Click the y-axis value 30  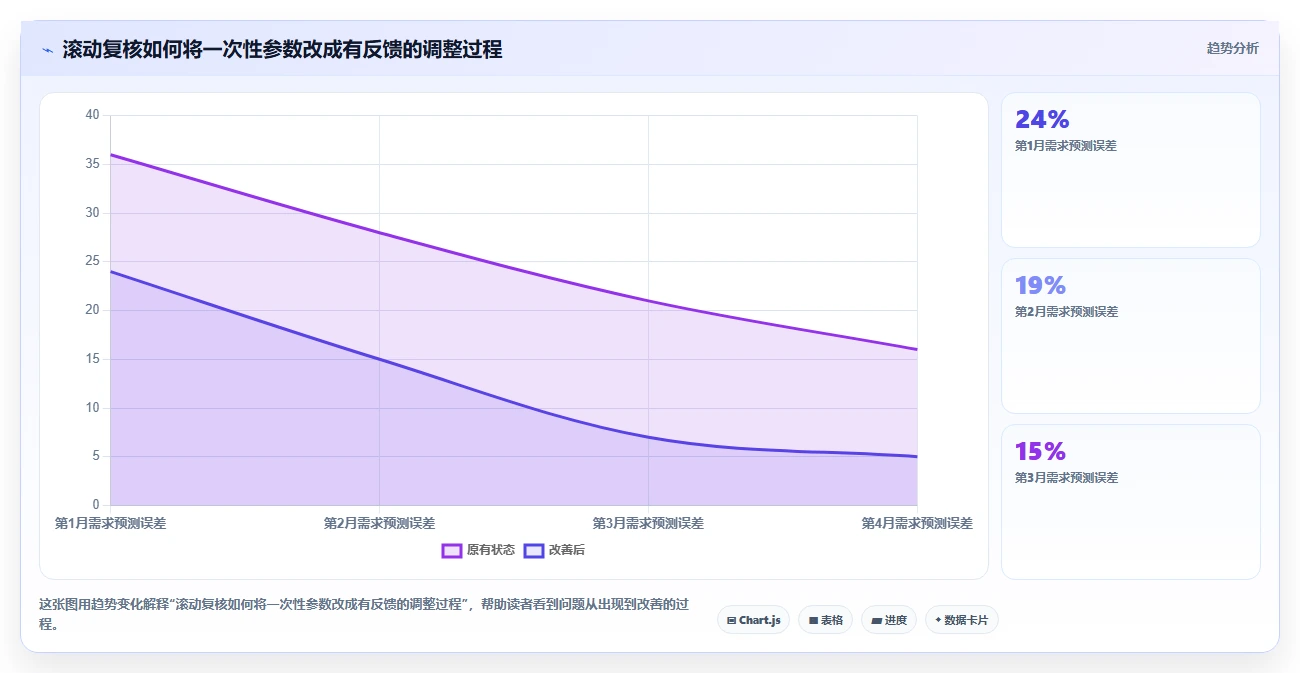click(93, 213)
